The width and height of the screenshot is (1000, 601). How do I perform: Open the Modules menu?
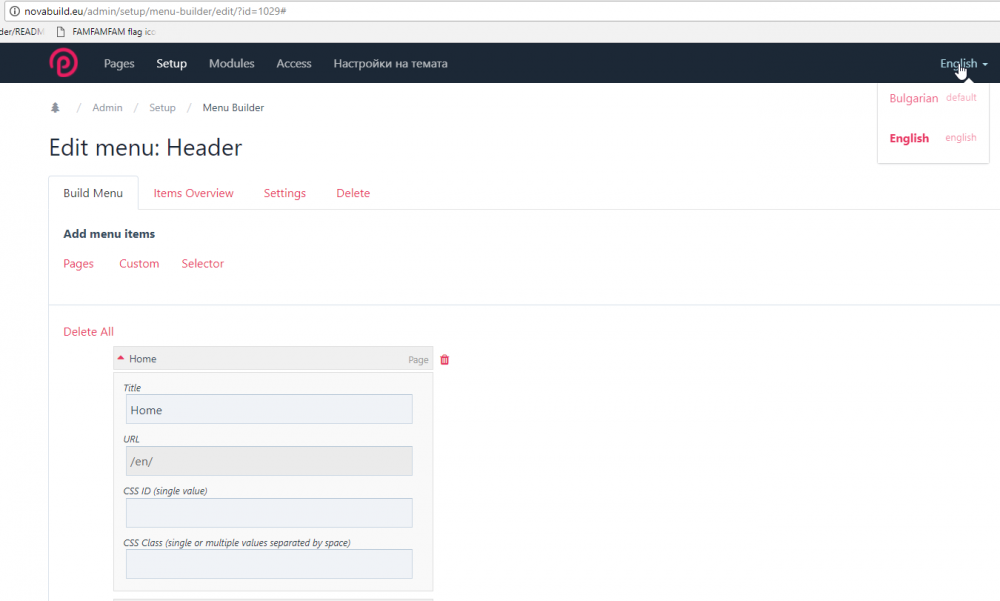[231, 63]
